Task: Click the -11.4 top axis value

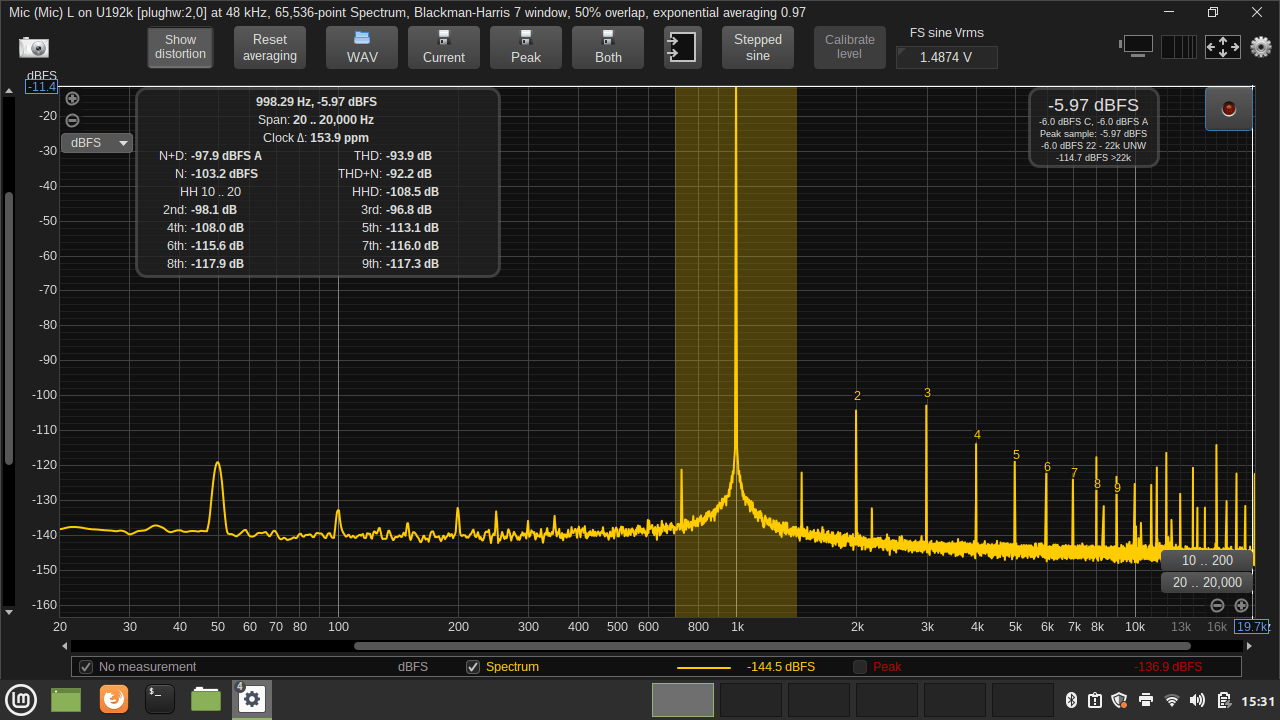Action: [42, 87]
